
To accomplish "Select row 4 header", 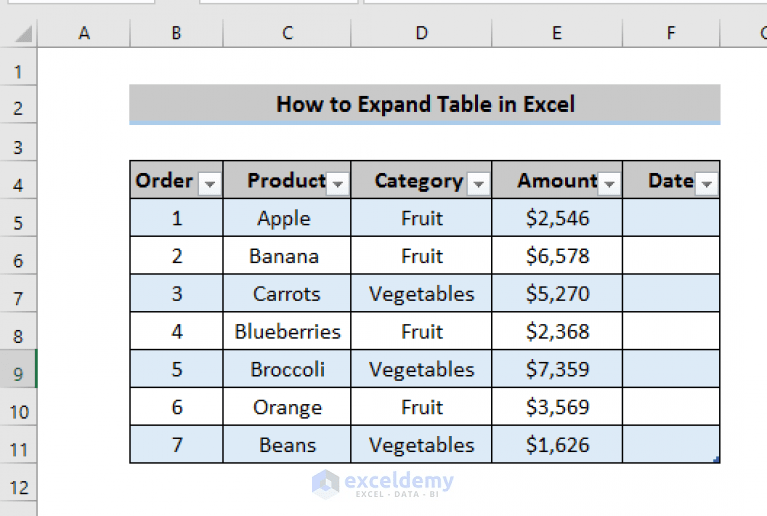I will click(x=19, y=183).
